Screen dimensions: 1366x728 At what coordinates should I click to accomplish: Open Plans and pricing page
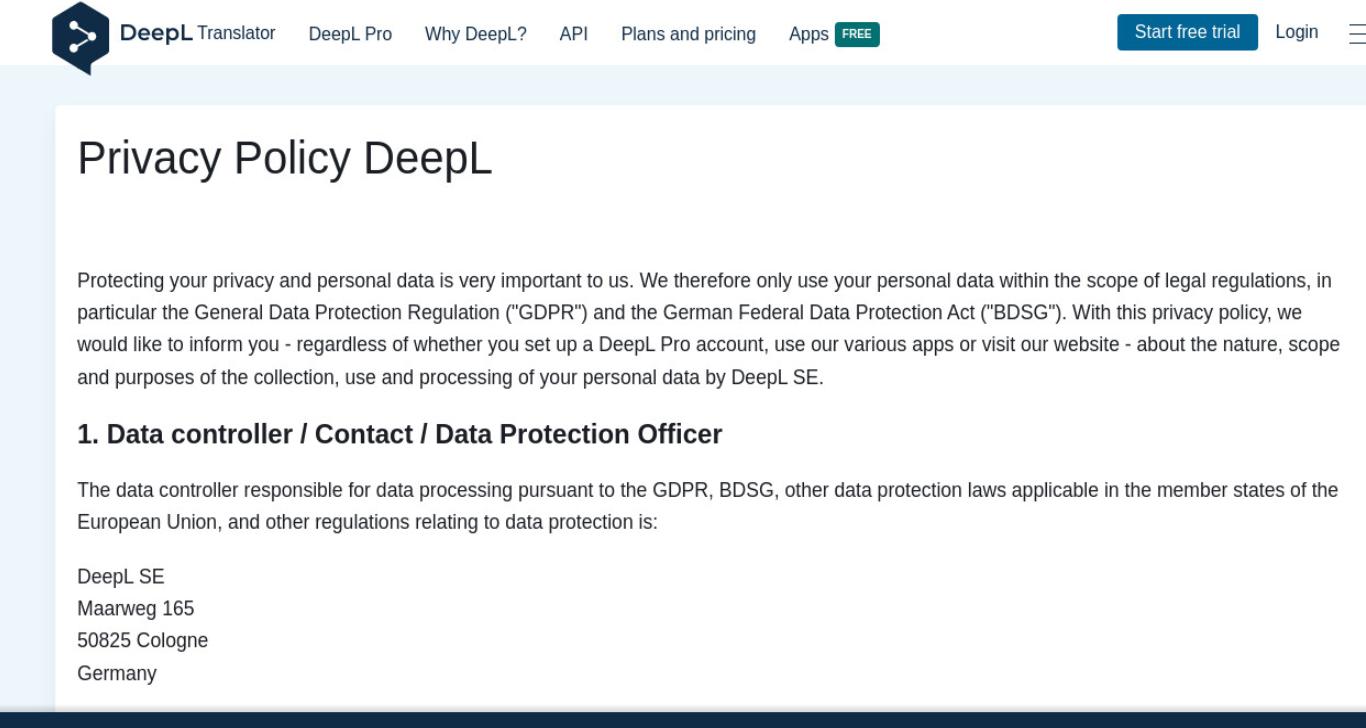[x=688, y=34]
